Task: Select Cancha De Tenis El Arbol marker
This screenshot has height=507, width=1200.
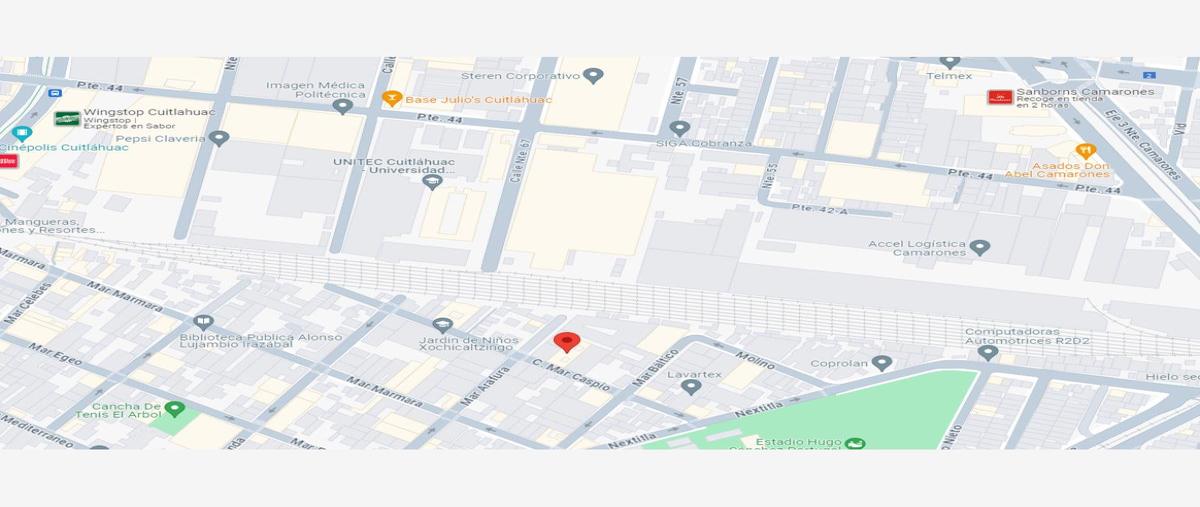Action: (x=174, y=409)
